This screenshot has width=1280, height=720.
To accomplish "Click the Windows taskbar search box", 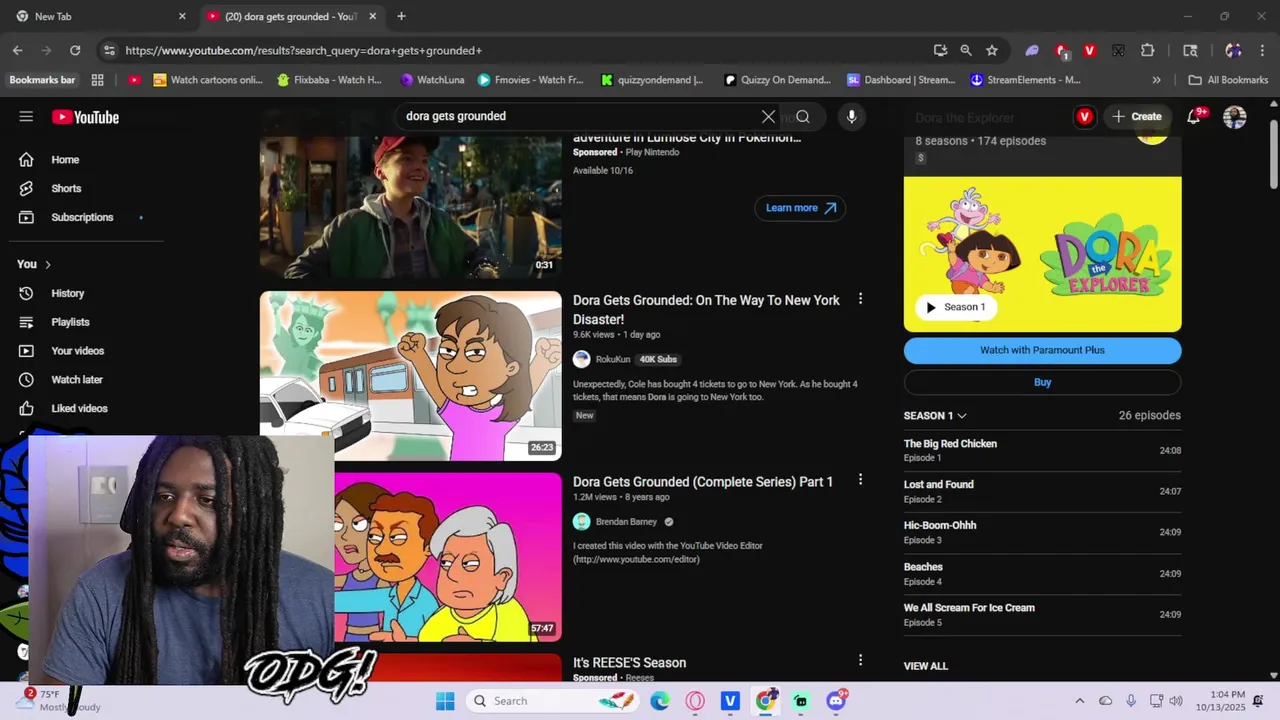I will (552, 701).
